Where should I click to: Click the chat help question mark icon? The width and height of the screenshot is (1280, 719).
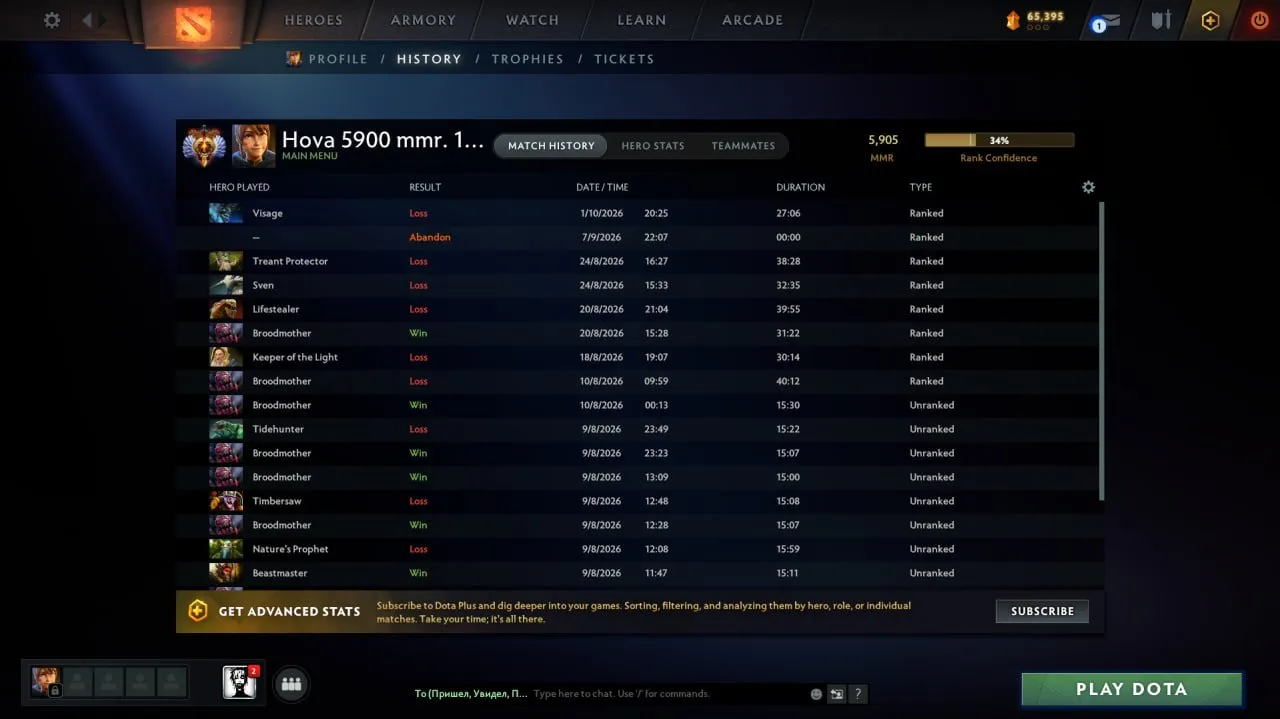(858, 694)
